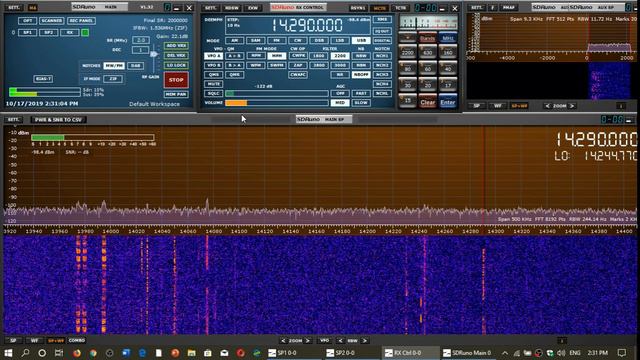Select the 160 band keypad button
The width and height of the screenshot is (640, 360).
click(x=448, y=52)
